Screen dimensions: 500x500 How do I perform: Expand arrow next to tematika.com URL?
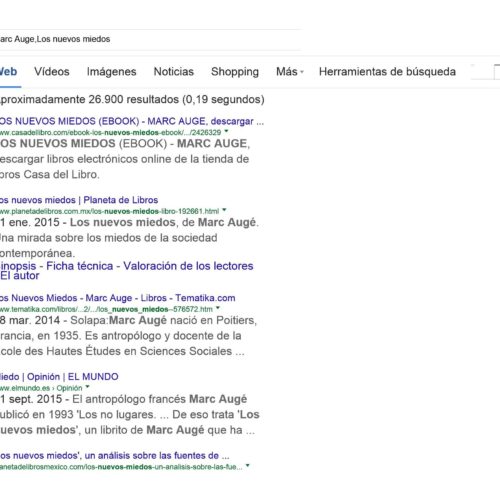218,308
